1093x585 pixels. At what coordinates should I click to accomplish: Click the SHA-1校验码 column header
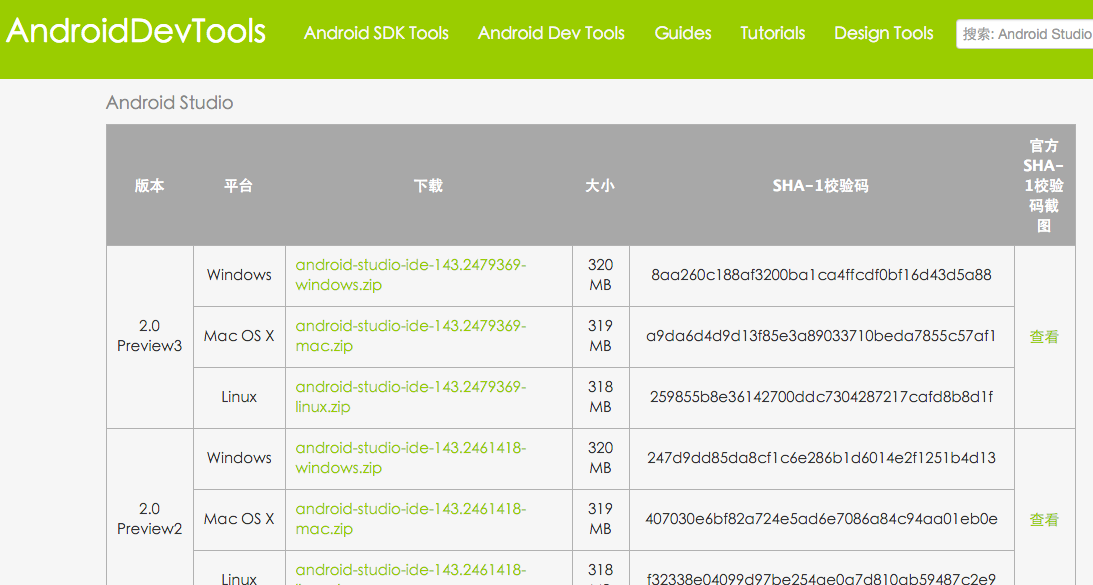820,185
